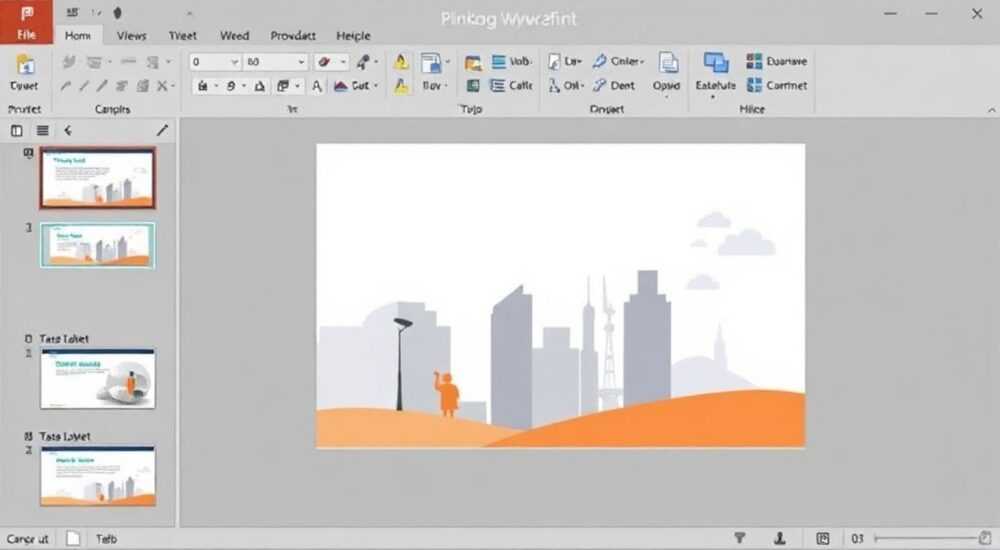The image size is (1000, 550).
Task: Click the green table icon below picture icon
Action: [473, 85]
